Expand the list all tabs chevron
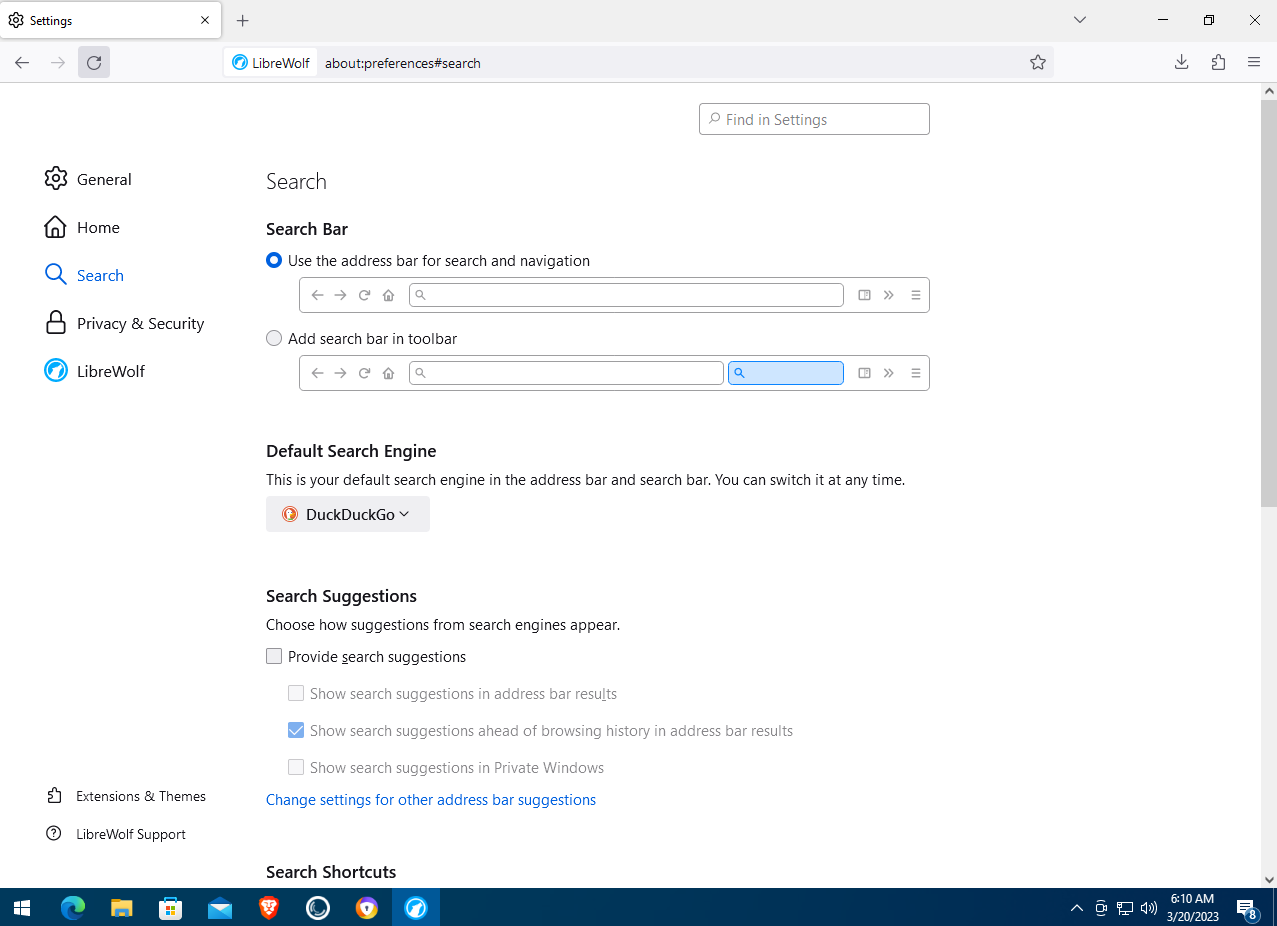Viewport: 1277px width, 926px height. 1080,20
